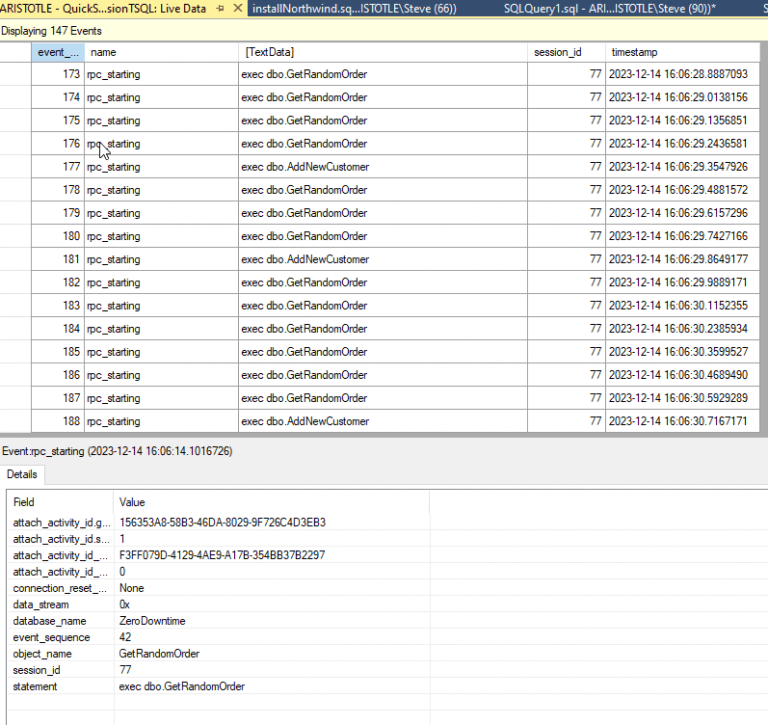
Task: Open the Details tab
Action: (22, 474)
